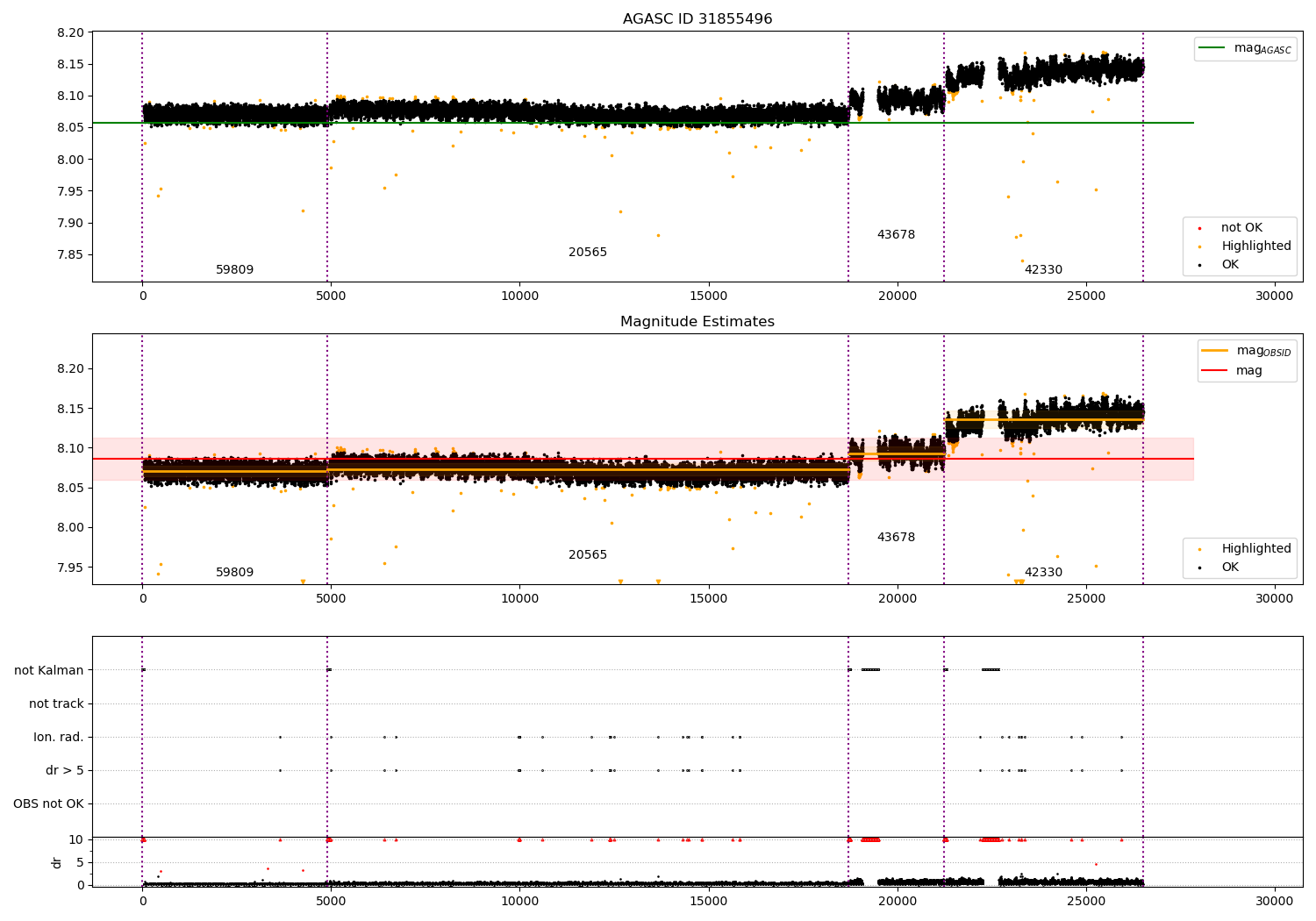This screenshot has width=1316, height=921.
Task: Click the red 'not OK' marker dot in legend
Action: click(1199, 229)
